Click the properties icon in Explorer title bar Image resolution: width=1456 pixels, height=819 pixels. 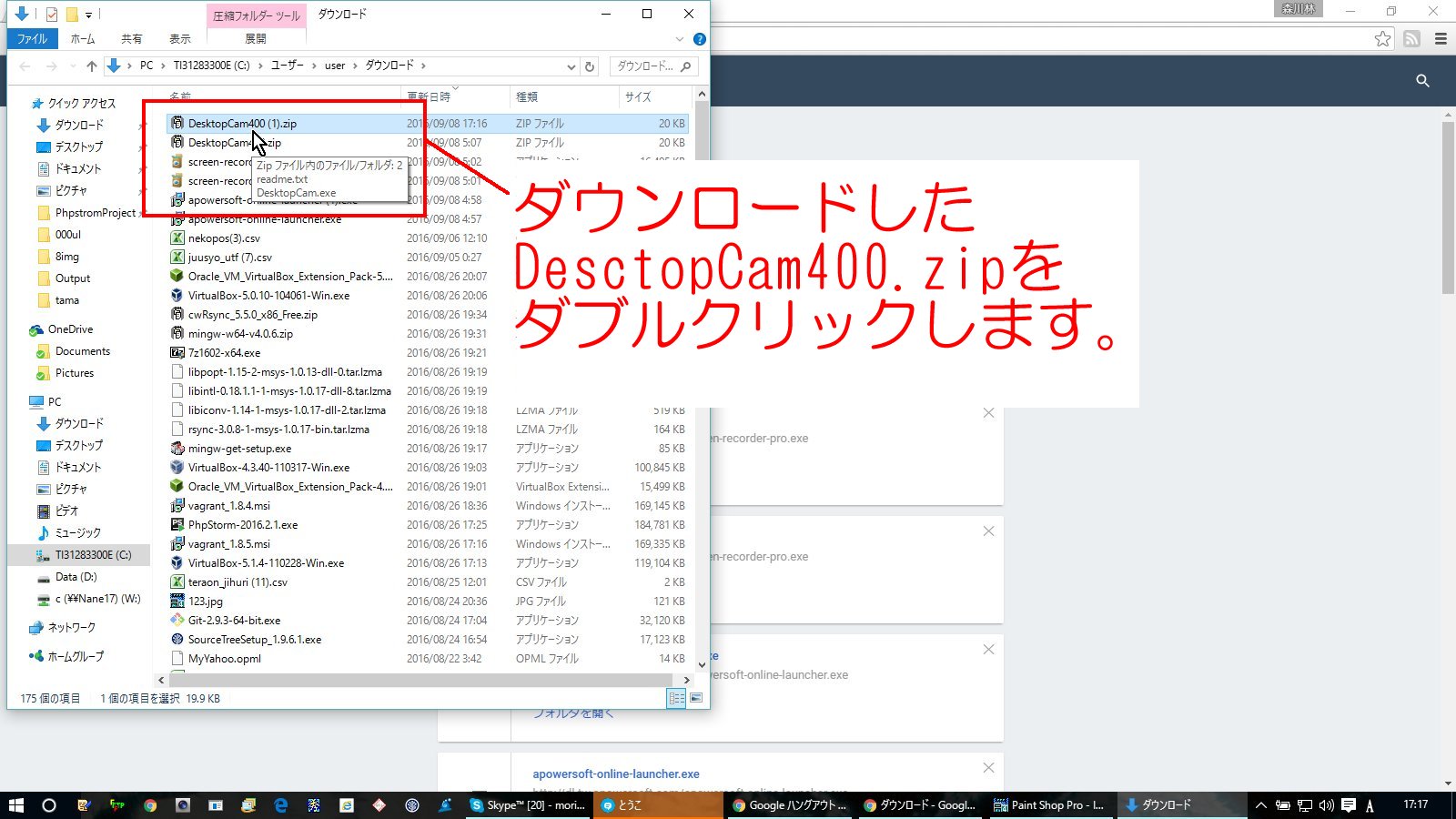(51, 15)
